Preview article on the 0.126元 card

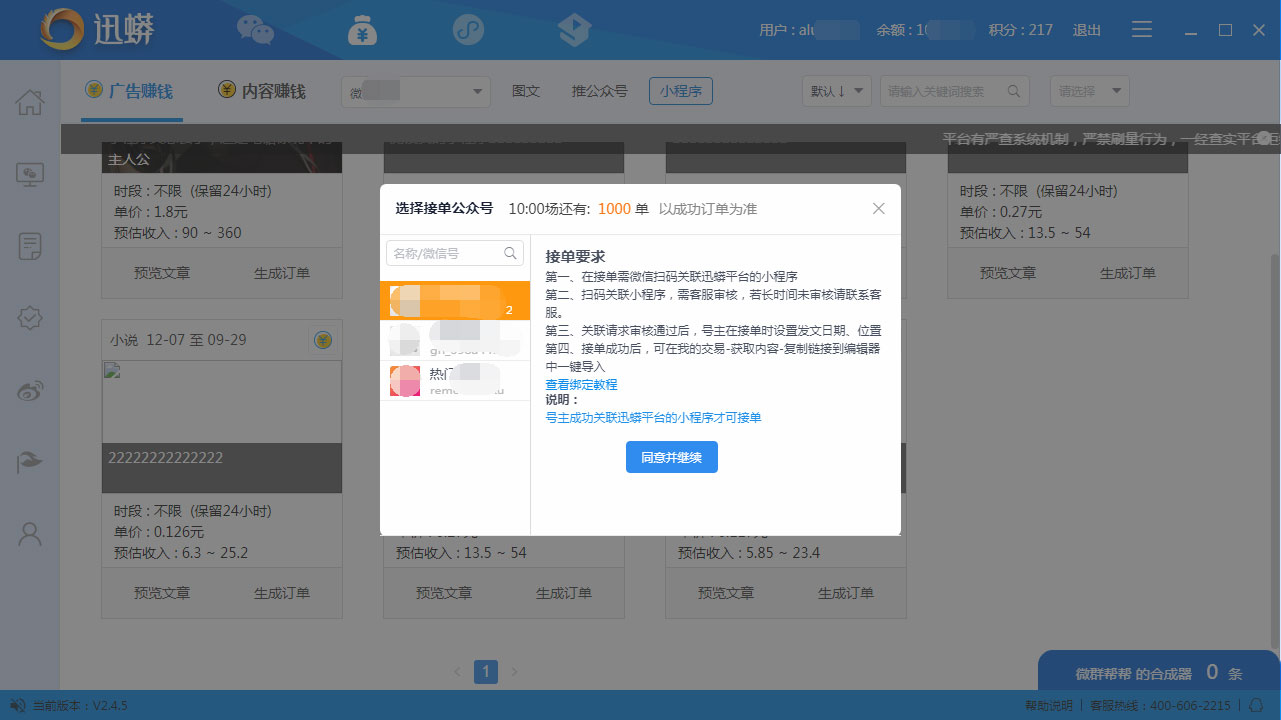pos(162,593)
